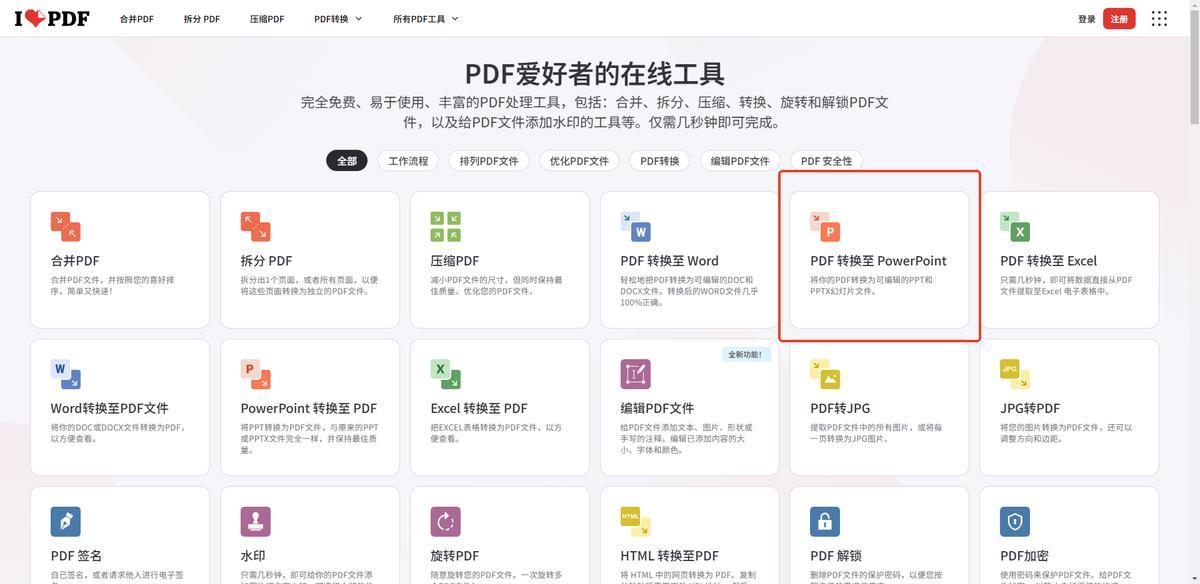1200x584 pixels.
Task: Click the PDF 转换至 Word icon
Action: pyautogui.click(x=635, y=226)
